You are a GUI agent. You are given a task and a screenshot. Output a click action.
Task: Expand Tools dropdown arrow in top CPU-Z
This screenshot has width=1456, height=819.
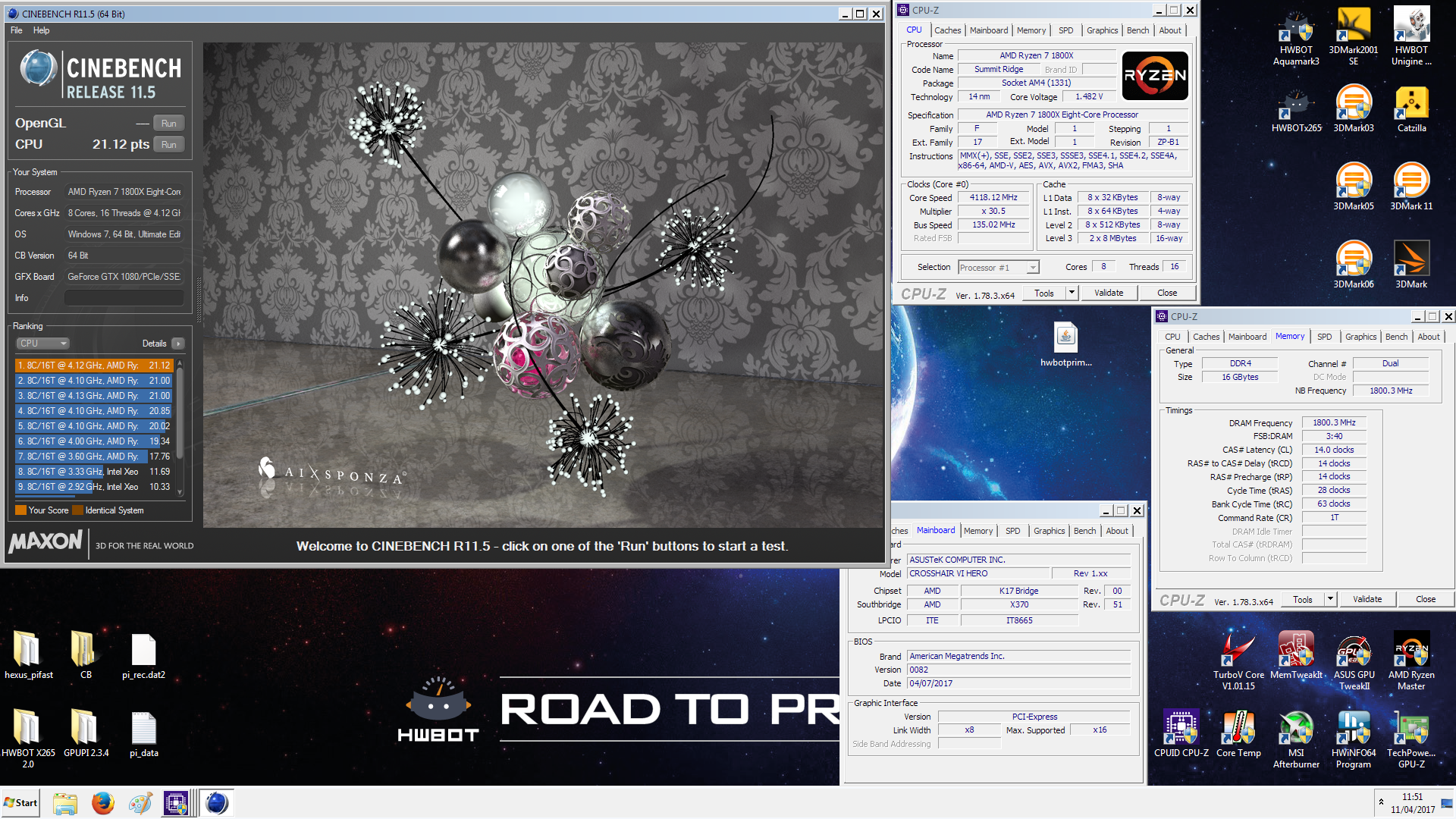click(1072, 293)
